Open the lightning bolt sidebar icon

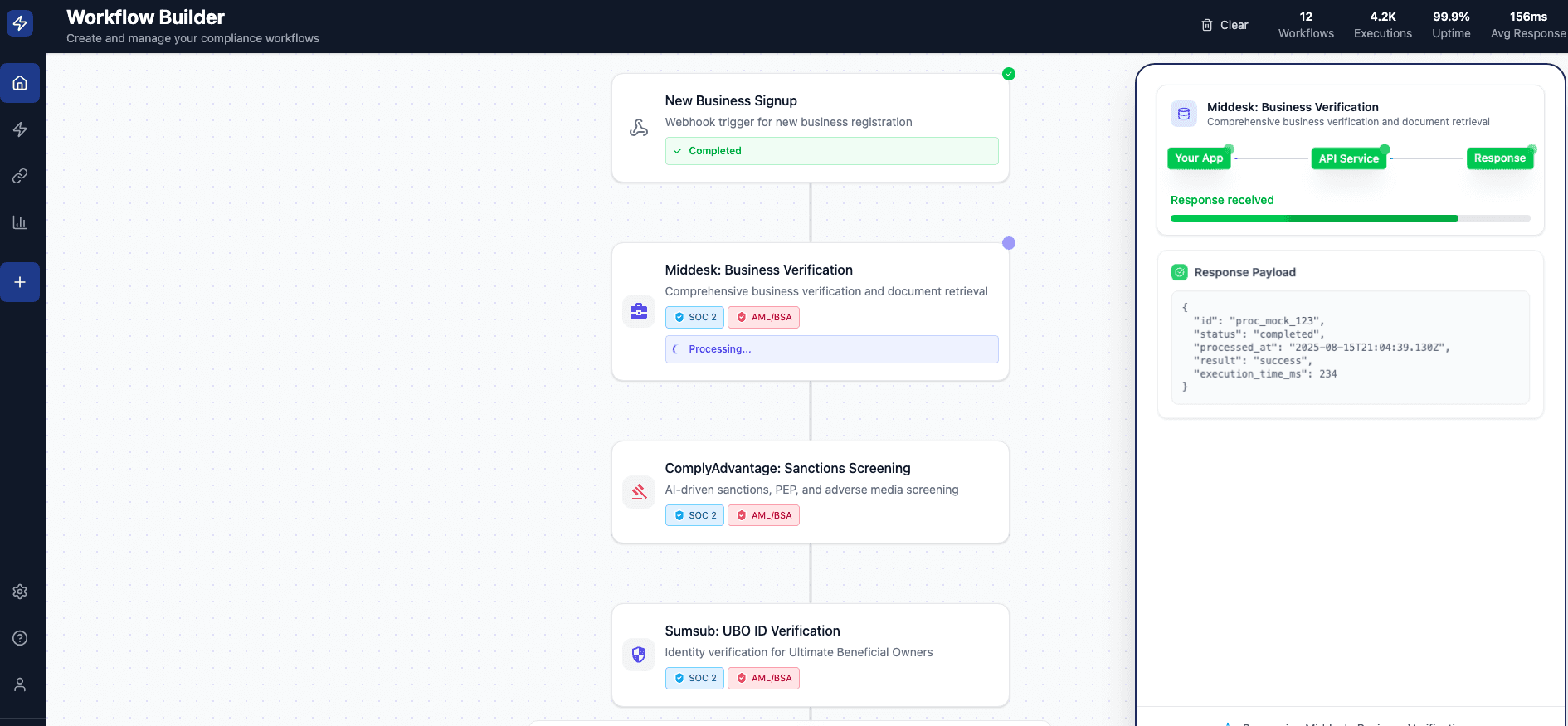pos(20,129)
